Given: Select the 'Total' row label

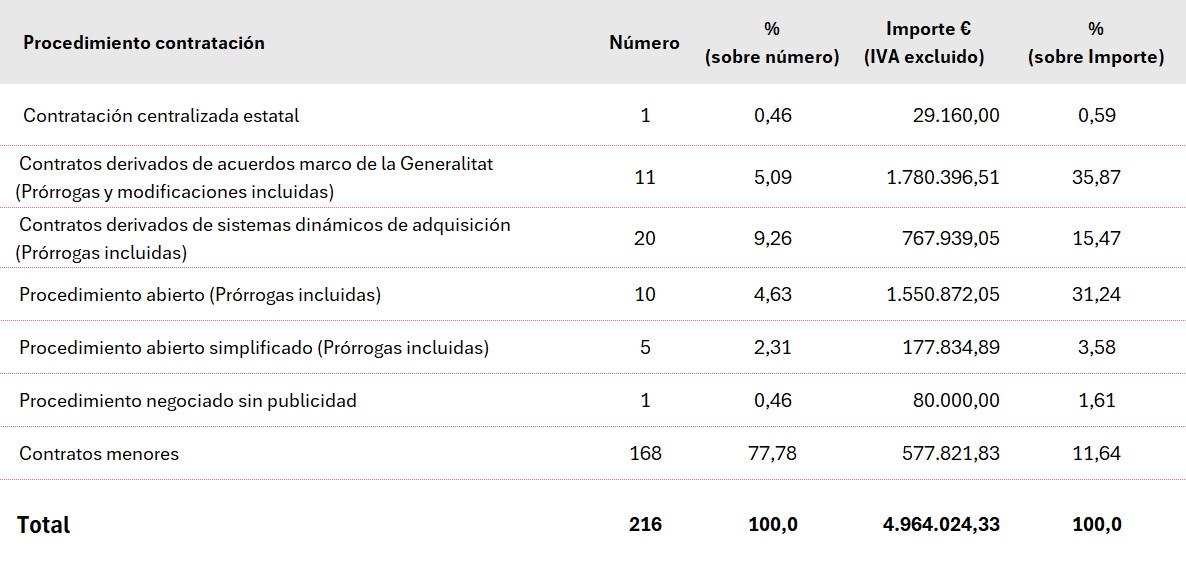Looking at the screenshot, I should tap(44, 525).
